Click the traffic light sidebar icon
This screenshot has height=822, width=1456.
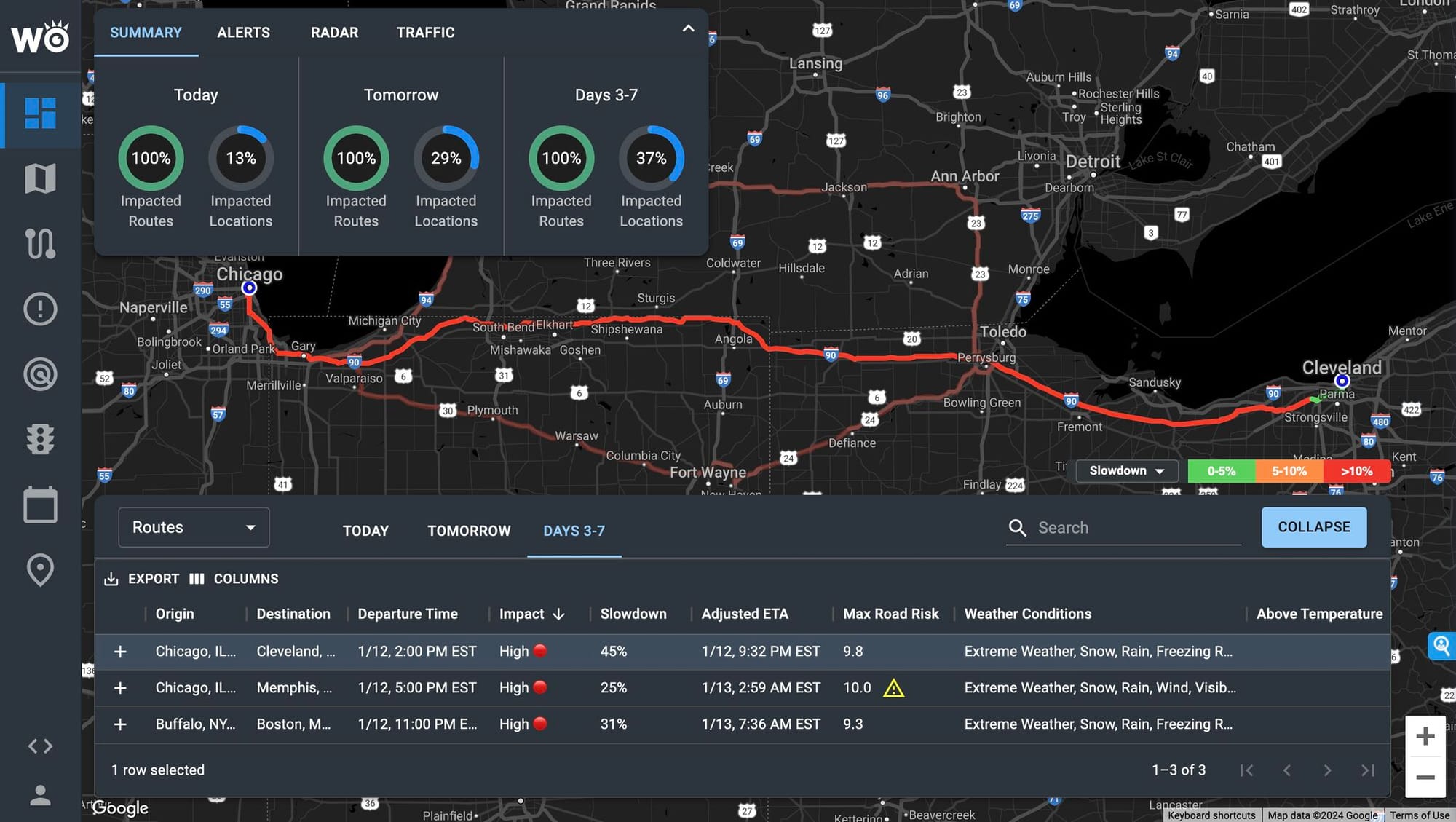pos(40,439)
